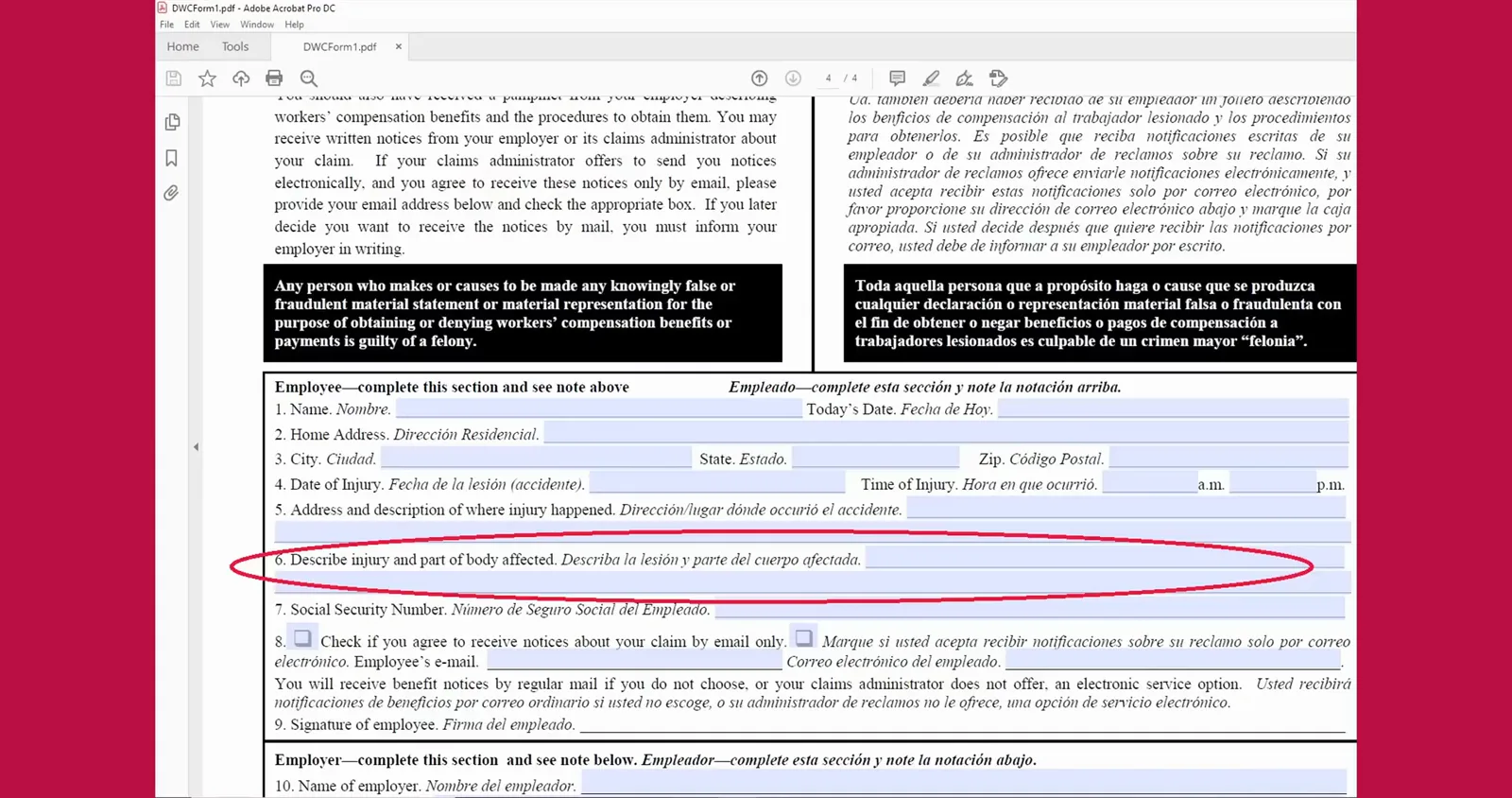Open attachments paperclip panel

tap(171, 193)
